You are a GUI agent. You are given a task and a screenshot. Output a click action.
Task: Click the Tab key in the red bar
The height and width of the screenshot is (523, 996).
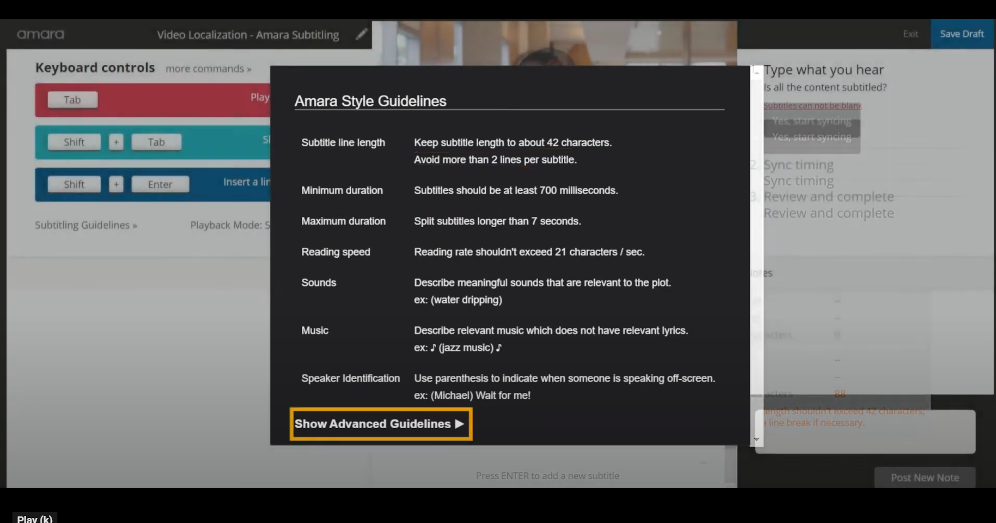(72, 100)
